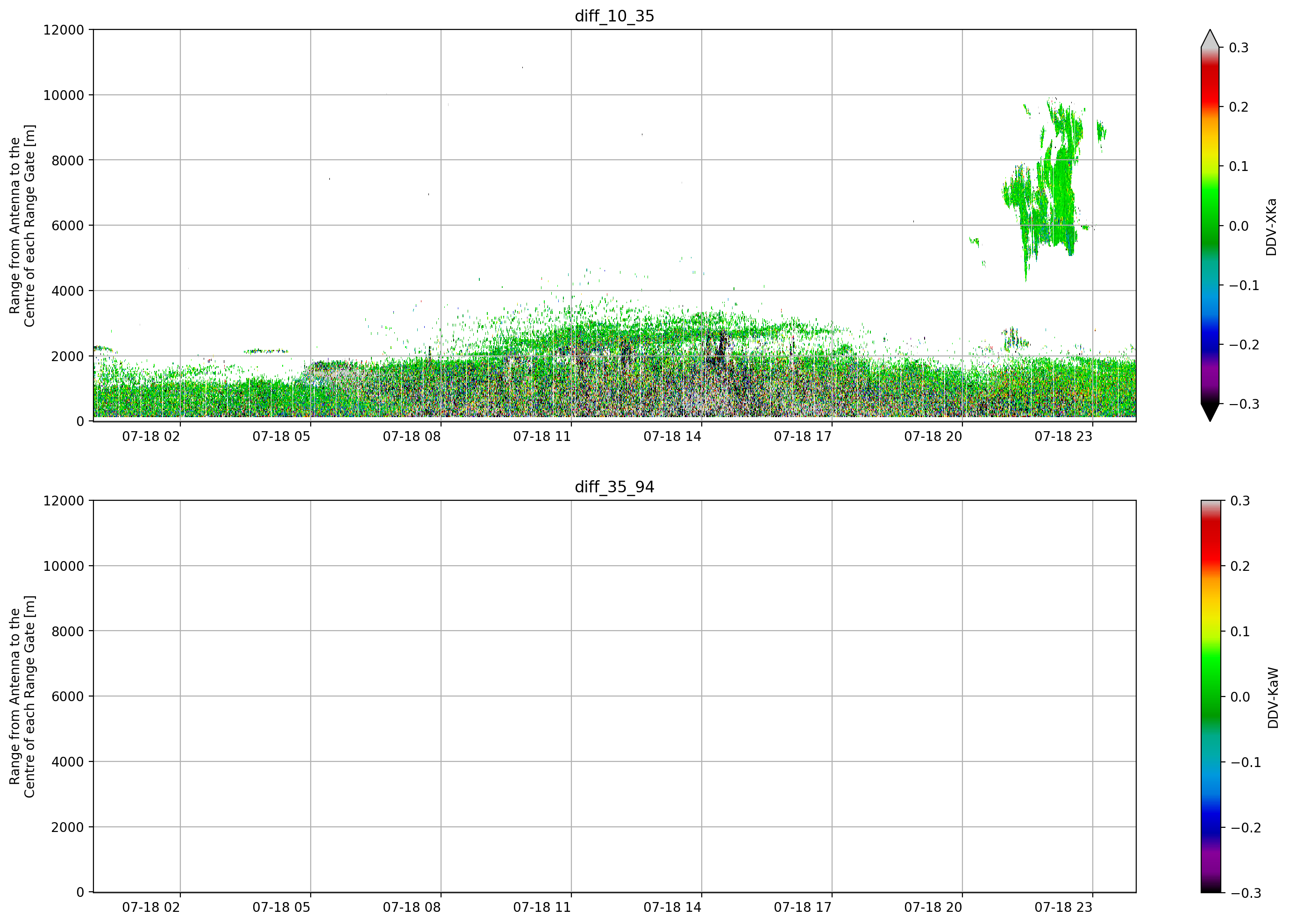Click the diff_35_94 plot title
This screenshot has height=924, width=1289.
click(x=614, y=487)
